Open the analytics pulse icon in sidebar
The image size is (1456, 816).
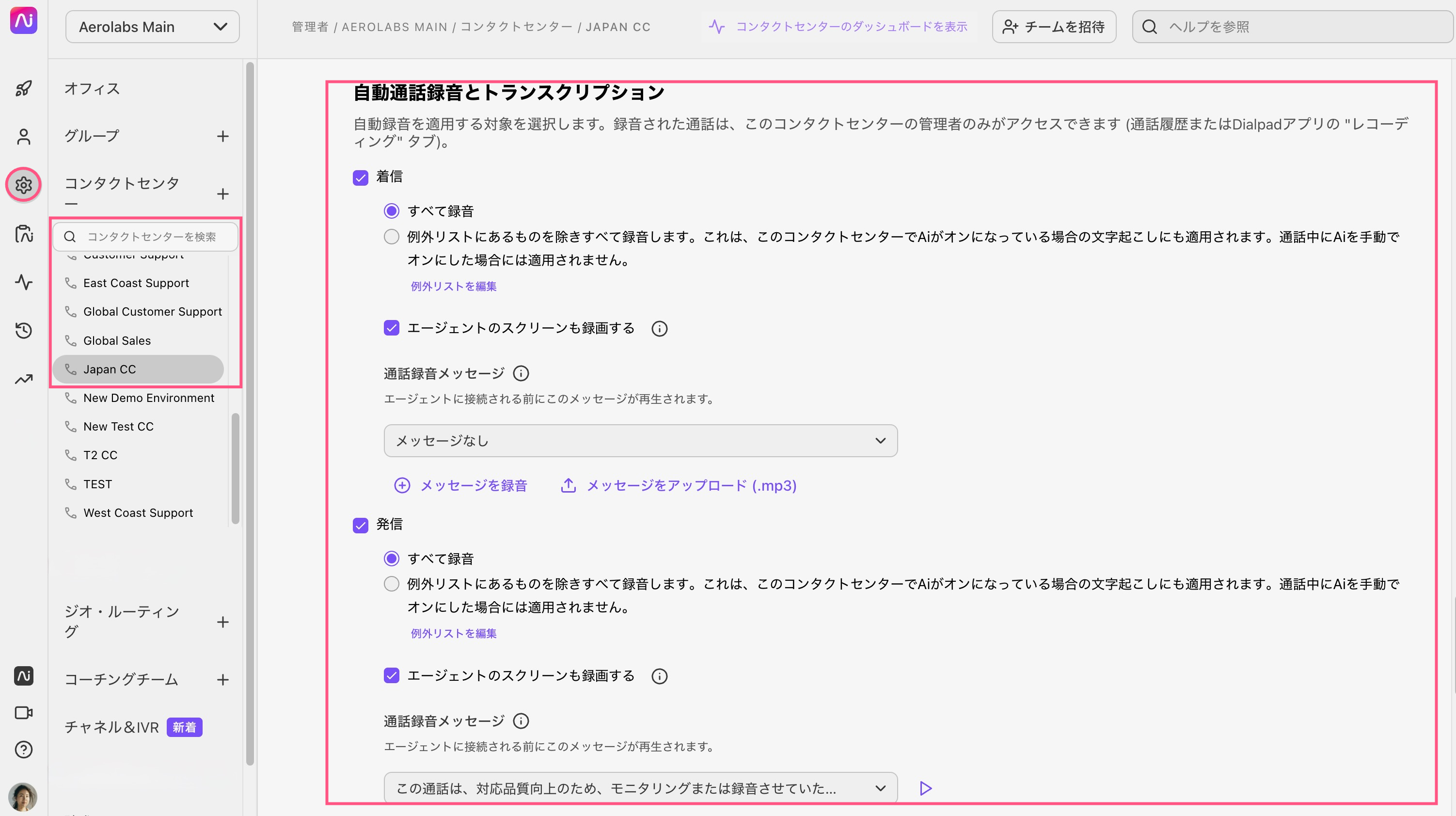click(24, 282)
